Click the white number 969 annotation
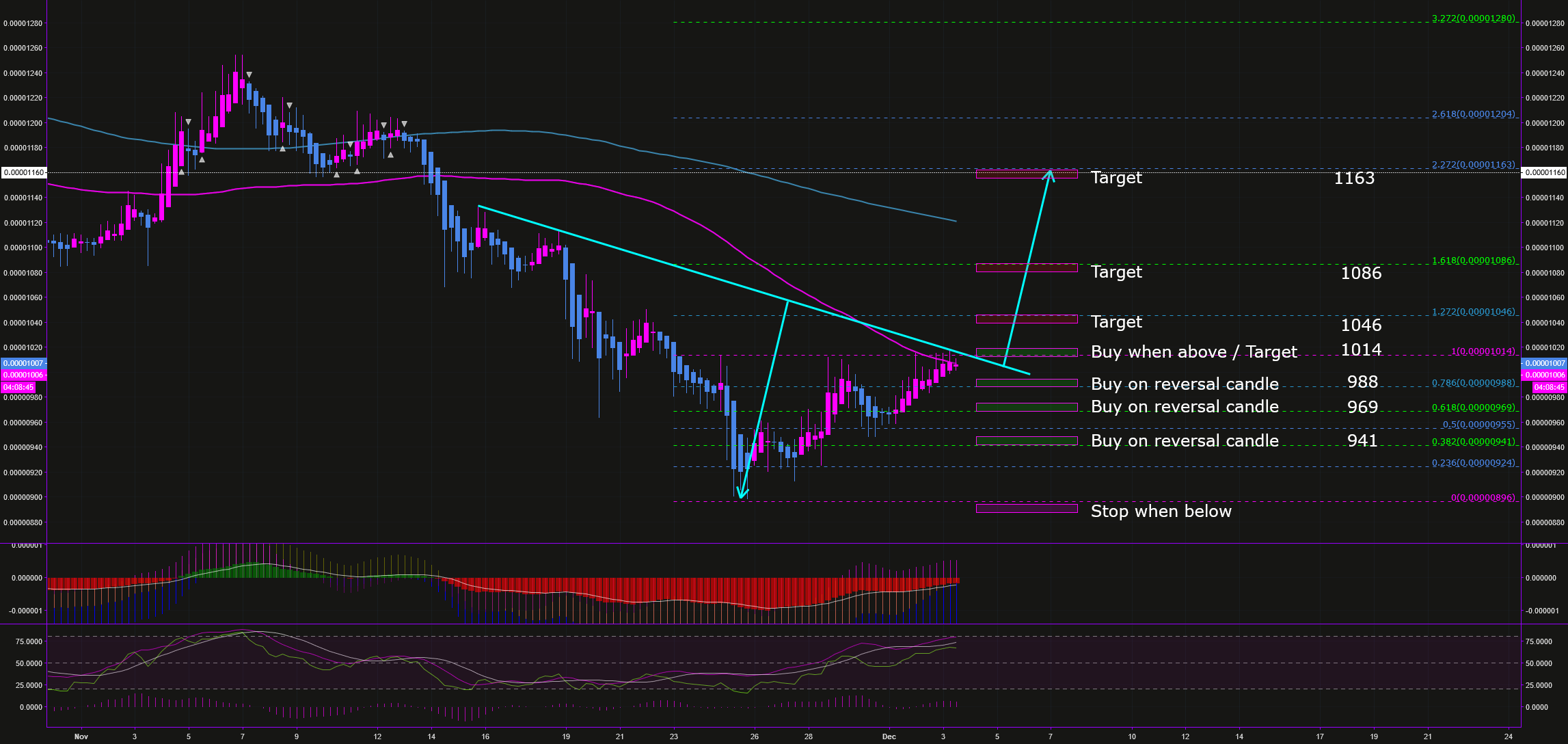 (1362, 408)
